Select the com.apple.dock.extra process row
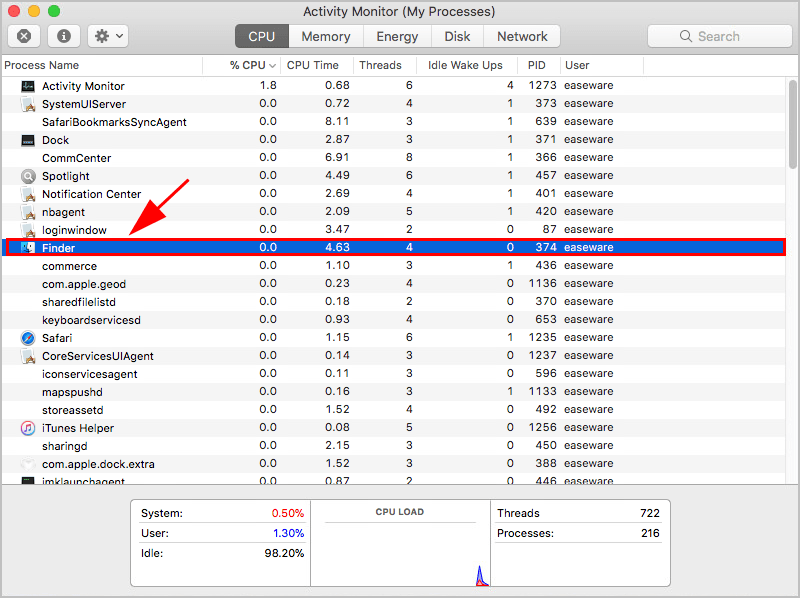The height and width of the screenshot is (598, 800). pos(394,464)
